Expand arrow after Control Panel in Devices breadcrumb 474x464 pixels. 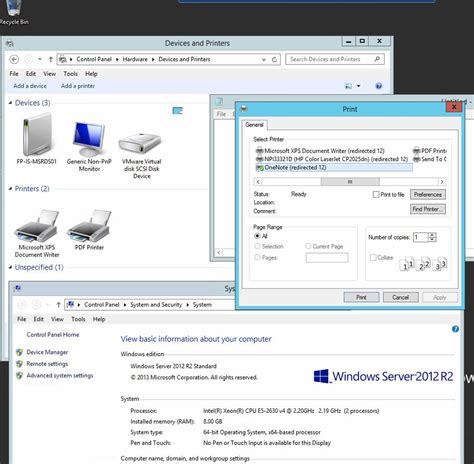tap(117, 59)
